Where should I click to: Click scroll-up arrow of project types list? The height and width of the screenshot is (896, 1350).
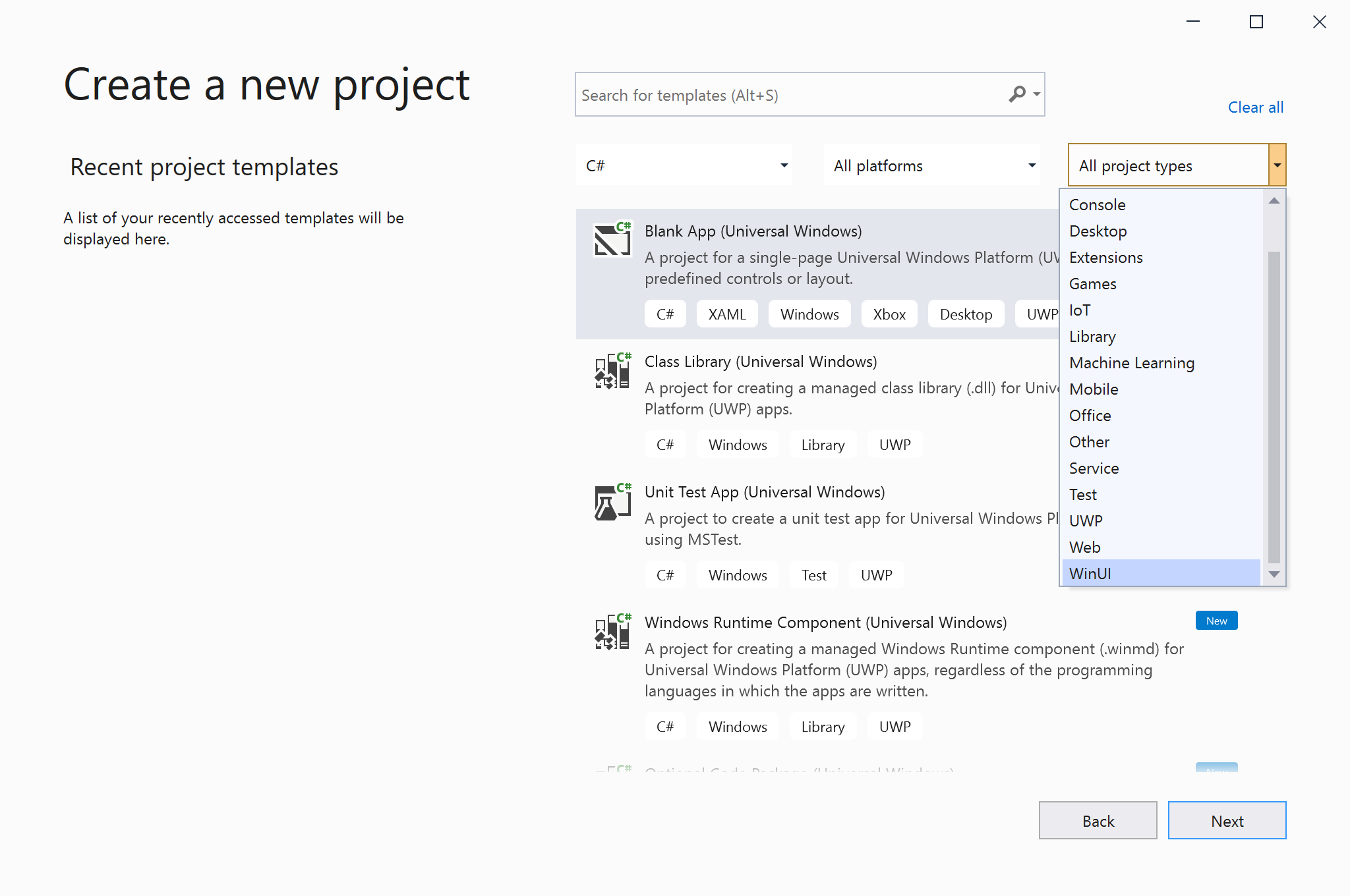click(x=1274, y=200)
